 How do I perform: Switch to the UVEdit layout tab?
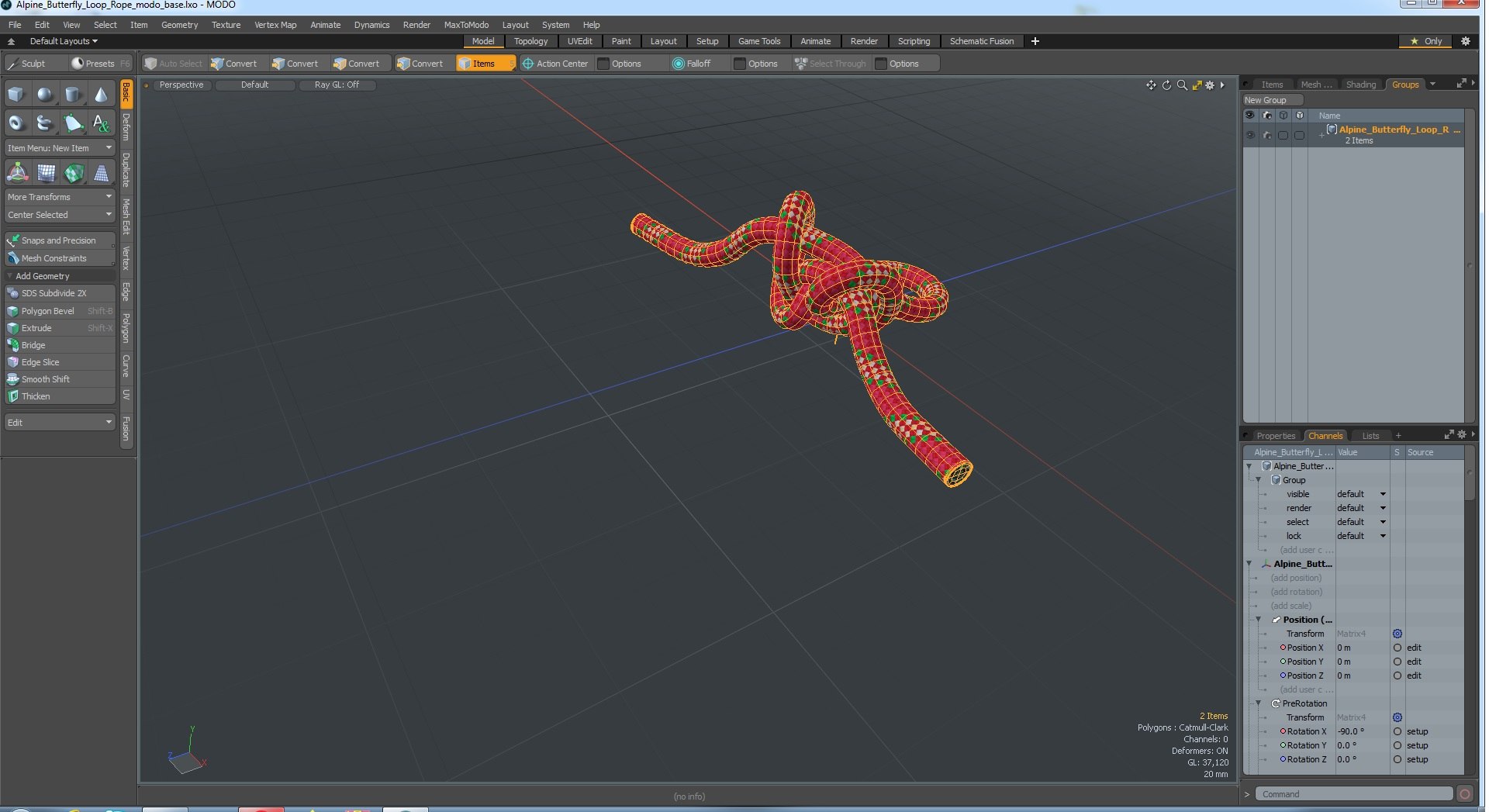[579, 41]
